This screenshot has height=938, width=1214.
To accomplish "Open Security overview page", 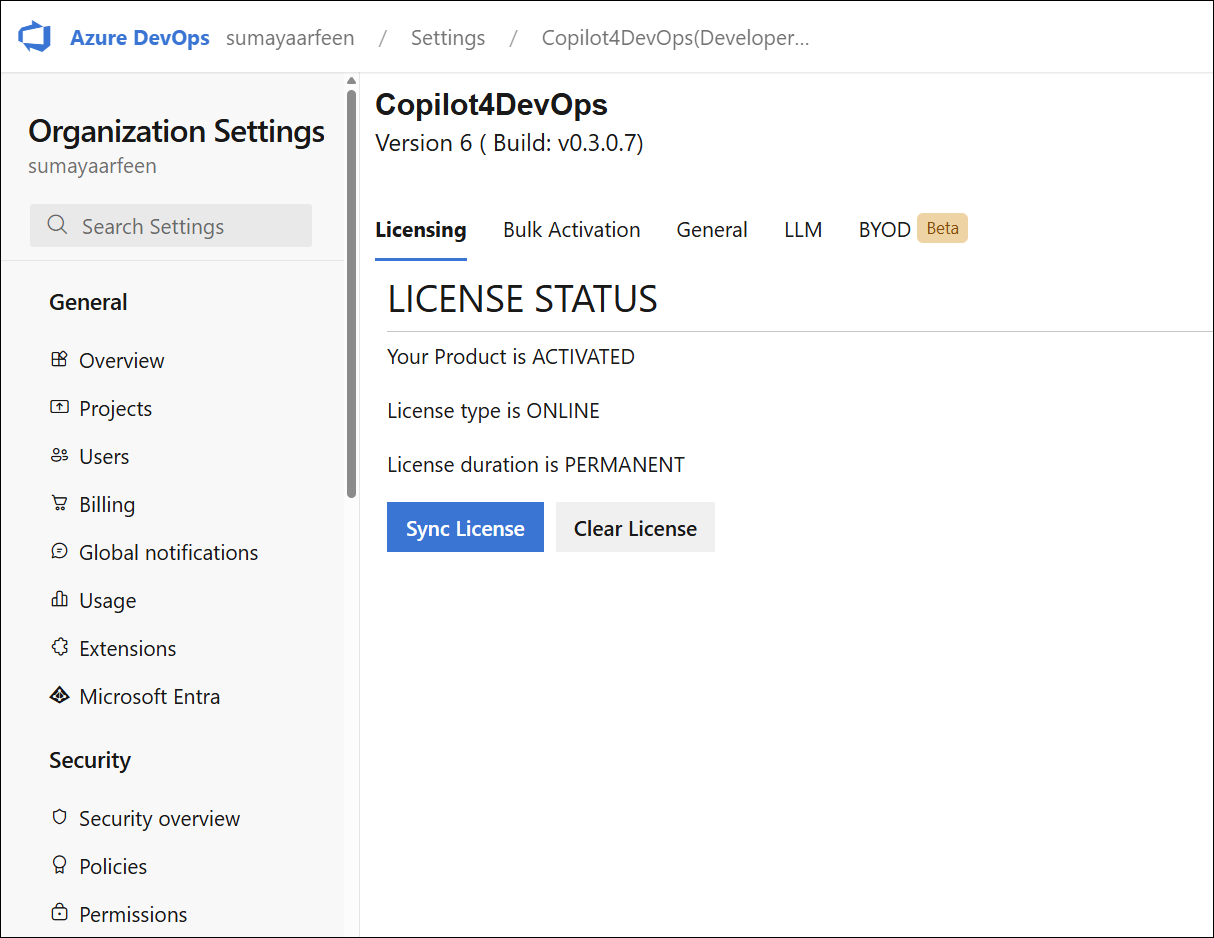I will pos(160,818).
